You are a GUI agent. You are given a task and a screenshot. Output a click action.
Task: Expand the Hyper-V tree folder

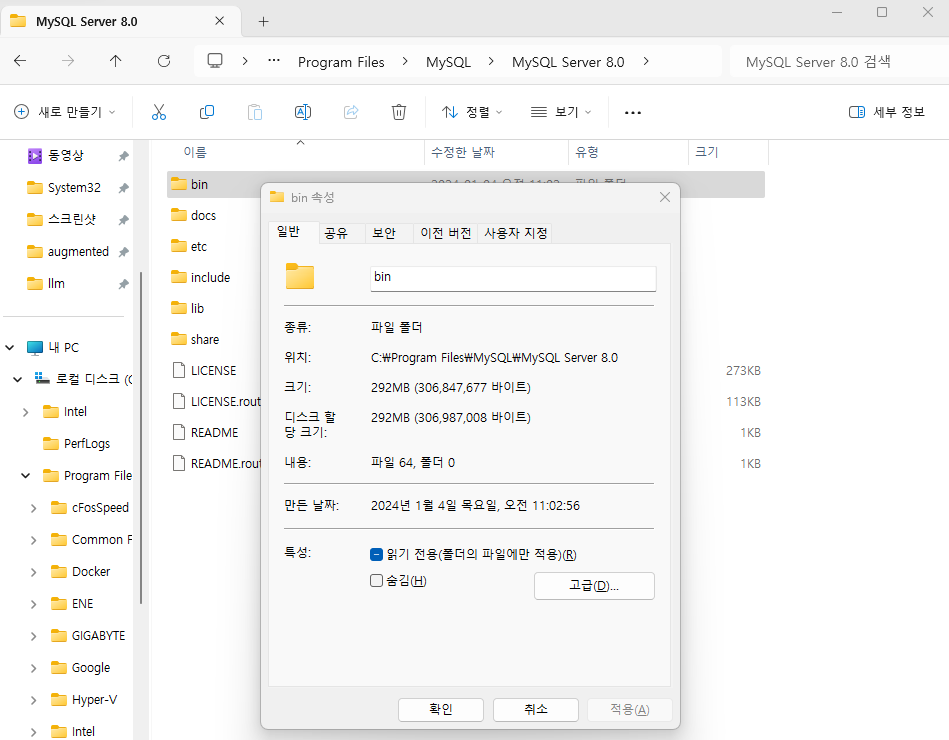coord(33,700)
